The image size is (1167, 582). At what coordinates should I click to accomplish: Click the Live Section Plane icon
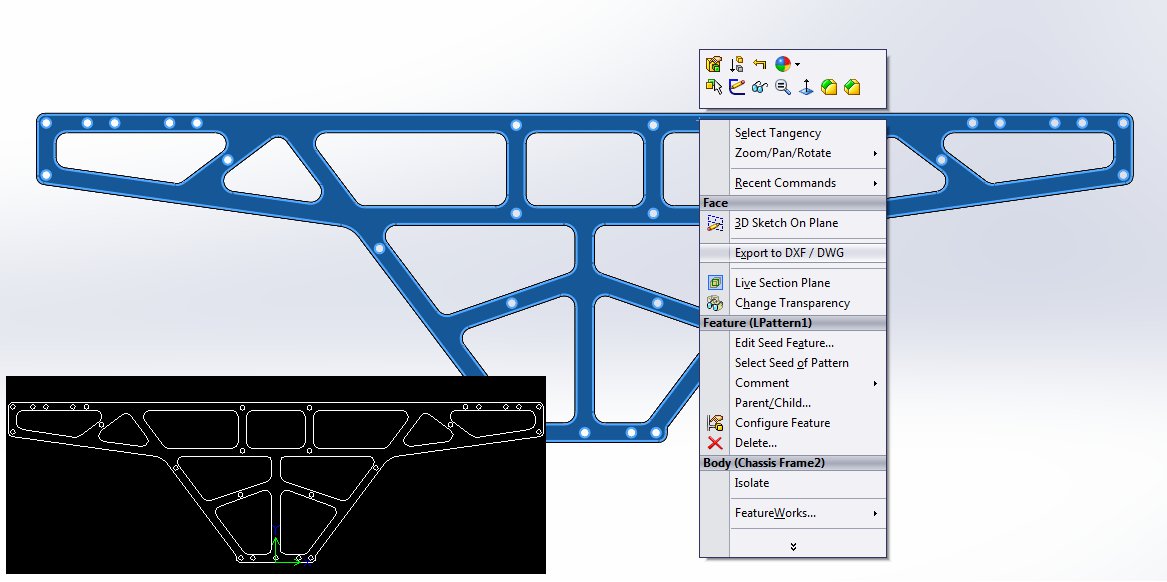pyautogui.click(x=715, y=283)
